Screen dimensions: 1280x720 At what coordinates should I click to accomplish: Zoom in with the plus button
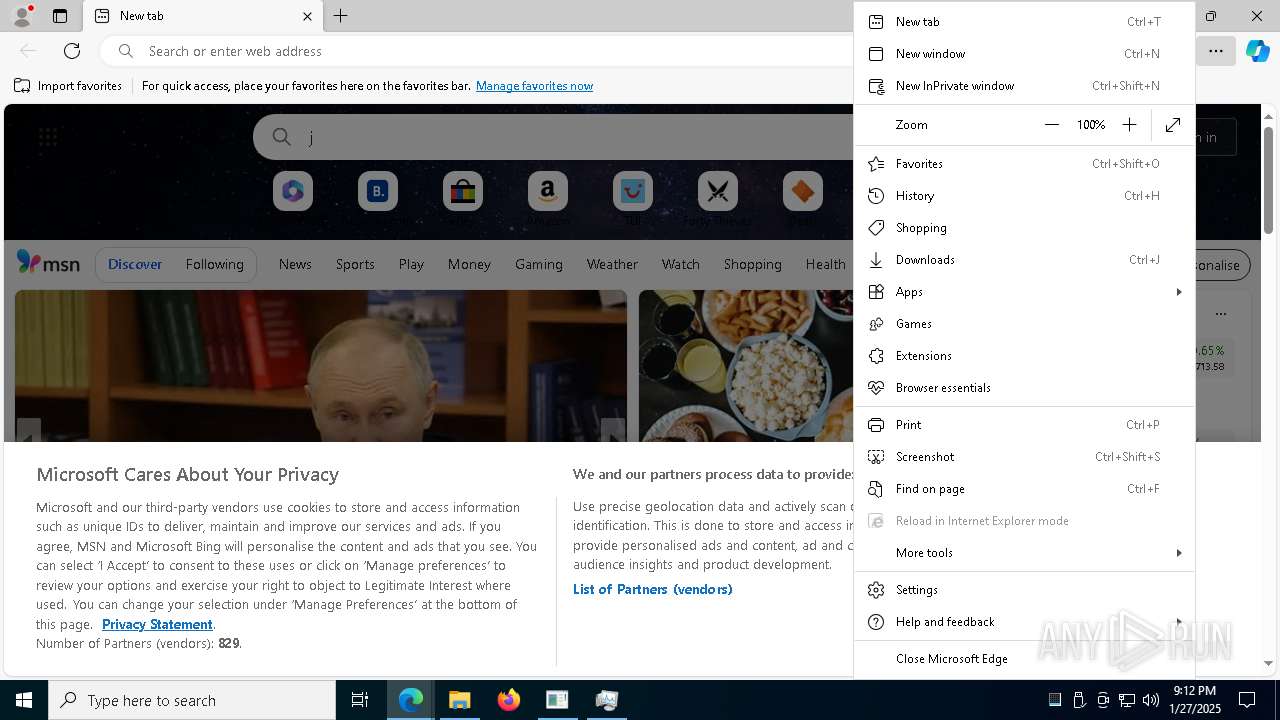(x=1129, y=125)
